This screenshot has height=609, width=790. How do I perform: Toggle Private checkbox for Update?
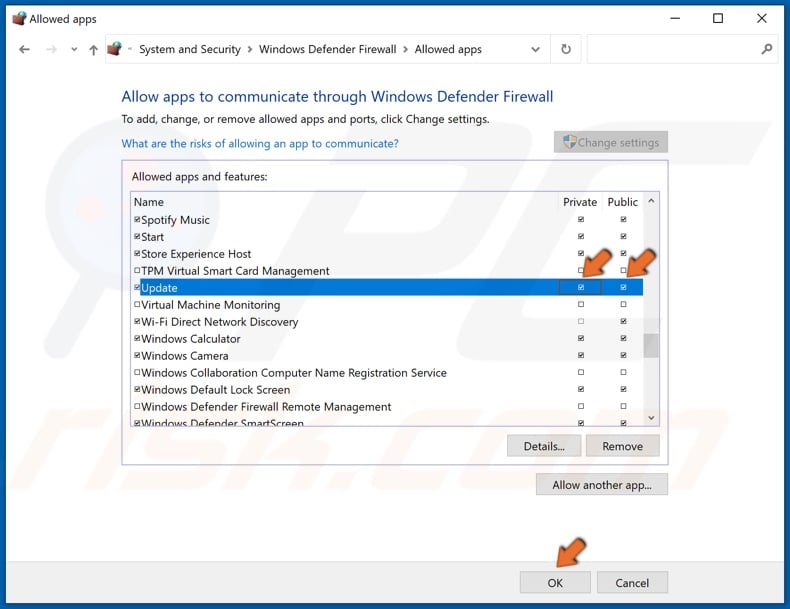pyautogui.click(x=581, y=287)
